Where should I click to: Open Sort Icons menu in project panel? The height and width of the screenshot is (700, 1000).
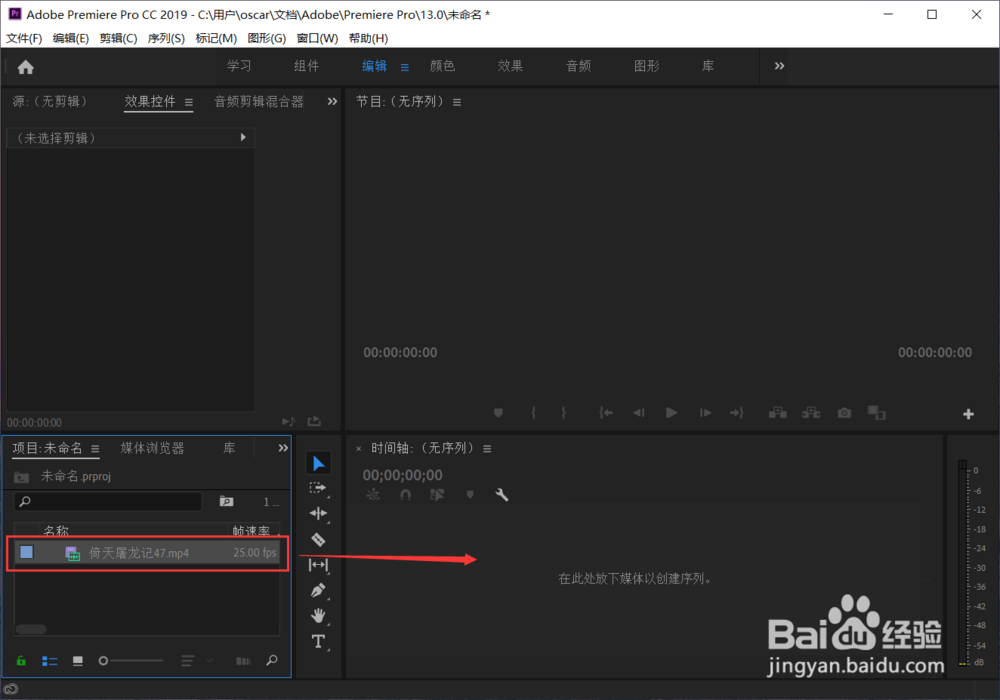tap(187, 661)
